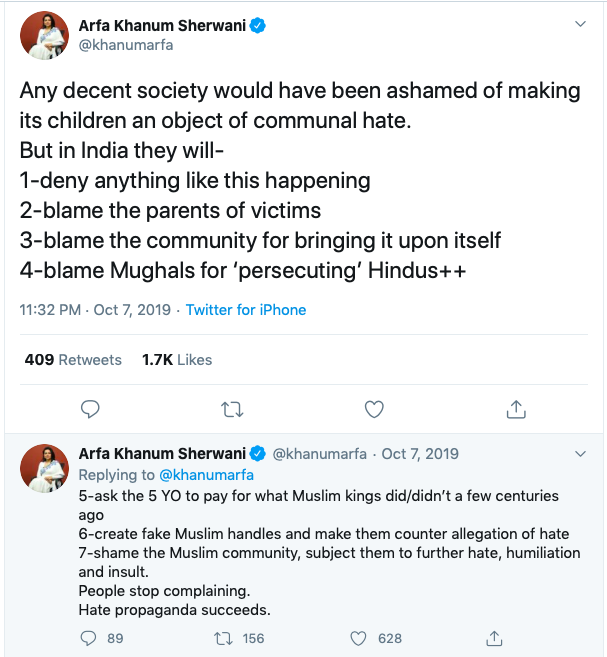Open the Twitter for iPhone link
This screenshot has height=657, width=607.
[246, 310]
